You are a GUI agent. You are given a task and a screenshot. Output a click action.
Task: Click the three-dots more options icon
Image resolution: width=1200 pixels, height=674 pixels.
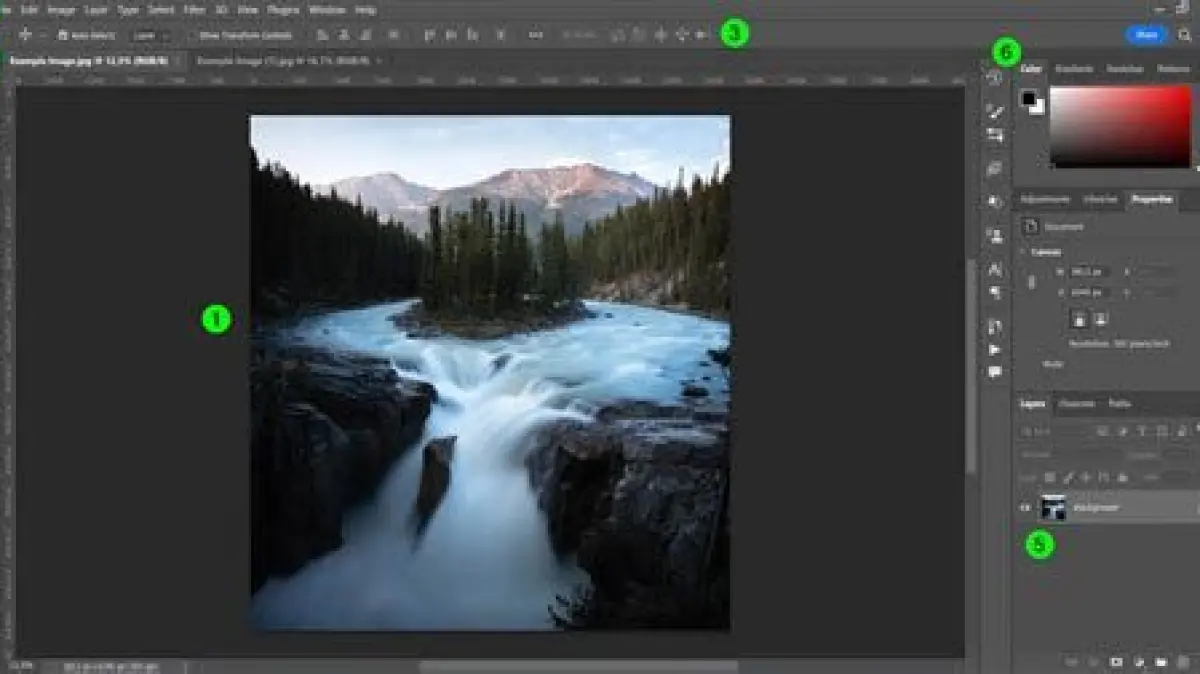[535, 35]
